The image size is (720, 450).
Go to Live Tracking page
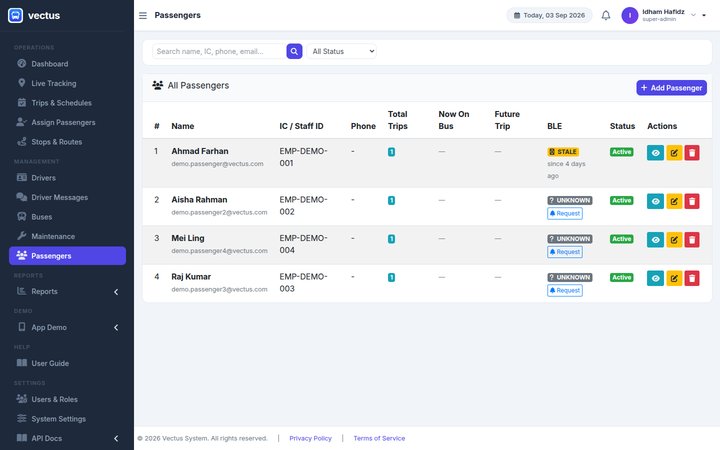tap(68, 83)
